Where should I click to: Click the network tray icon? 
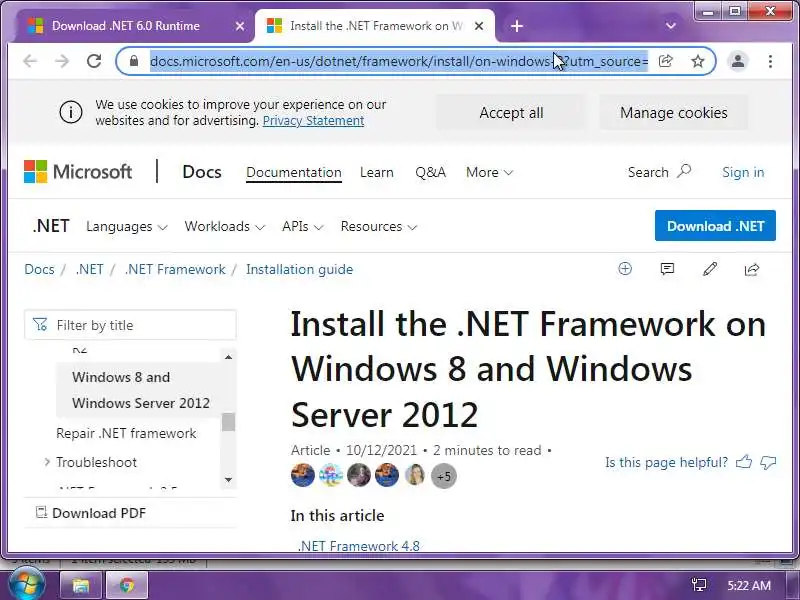[x=699, y=585]
